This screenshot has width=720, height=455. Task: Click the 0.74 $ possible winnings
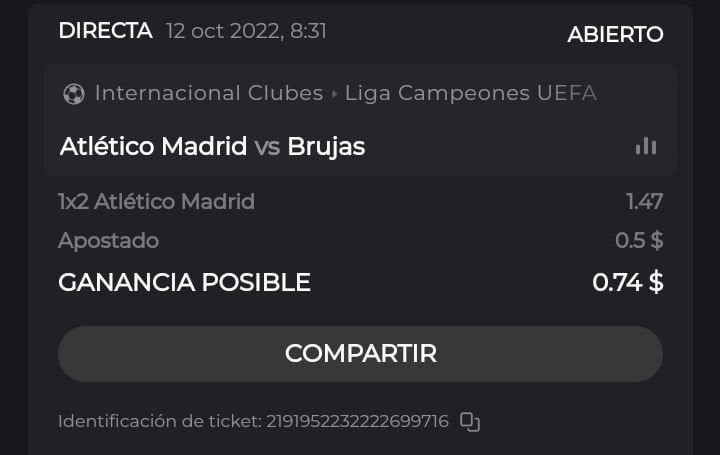coord(627,283)
